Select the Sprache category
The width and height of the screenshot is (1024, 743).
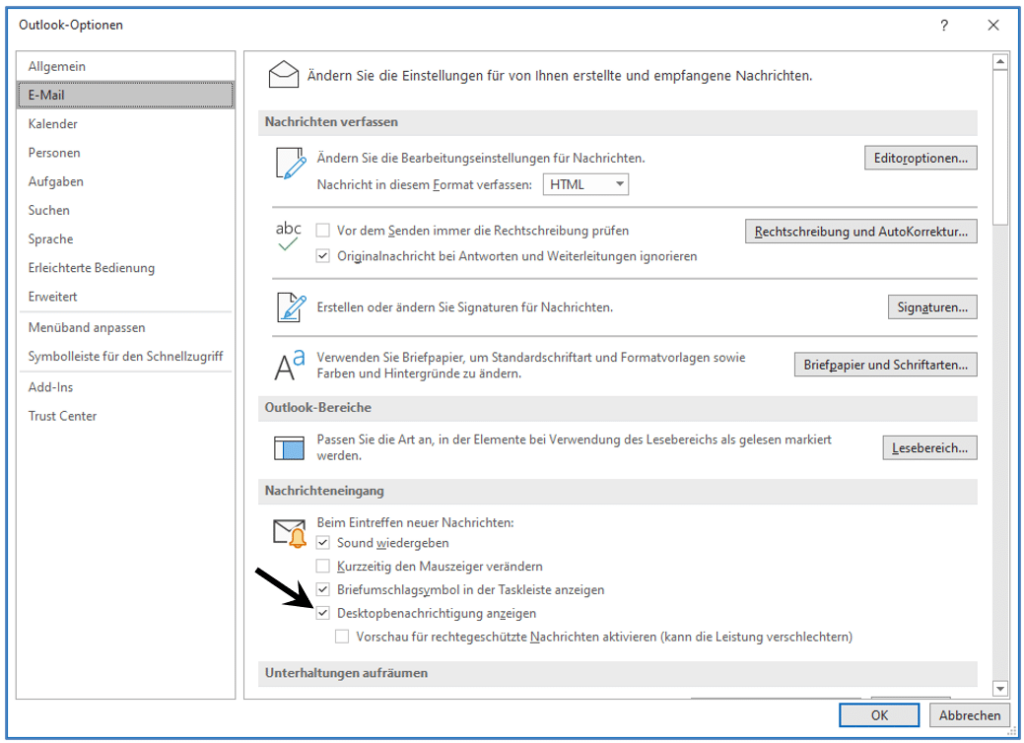click(125, 239)
